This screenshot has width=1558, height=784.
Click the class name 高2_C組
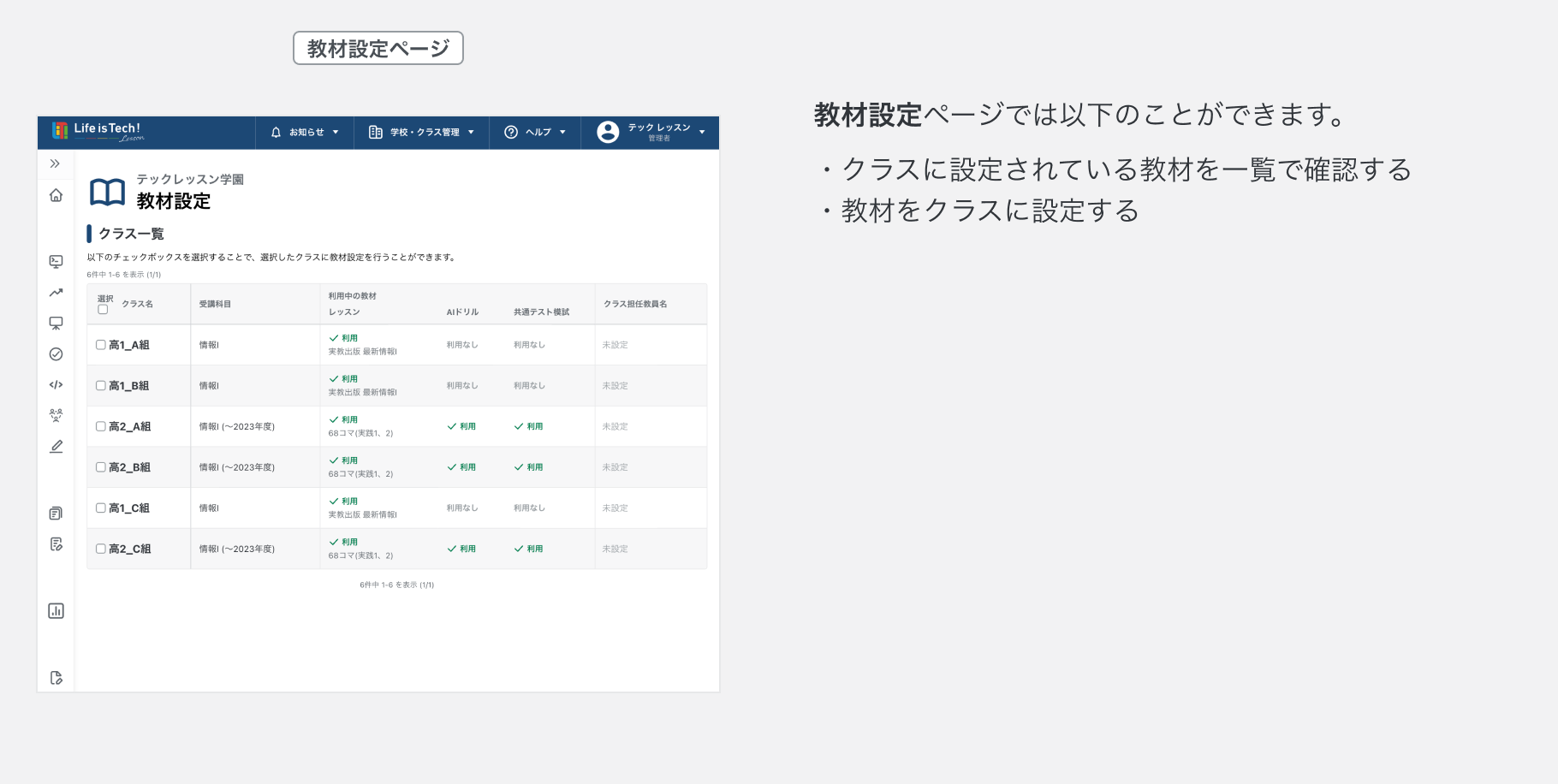(129, 549)
